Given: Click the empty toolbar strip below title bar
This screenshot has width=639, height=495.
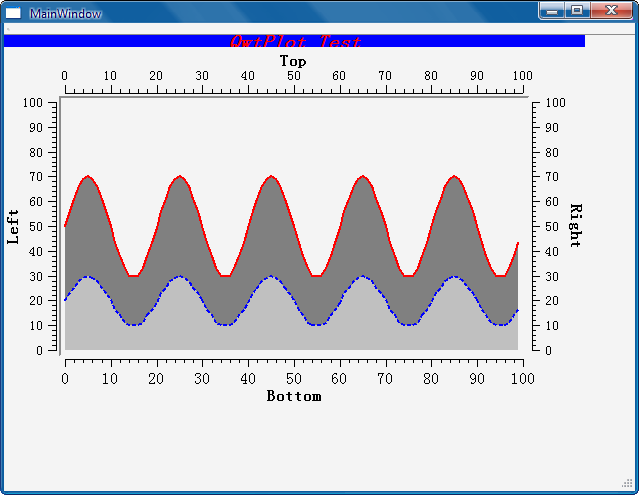Looking at the screenshot, I should click(x=320, y=29).
